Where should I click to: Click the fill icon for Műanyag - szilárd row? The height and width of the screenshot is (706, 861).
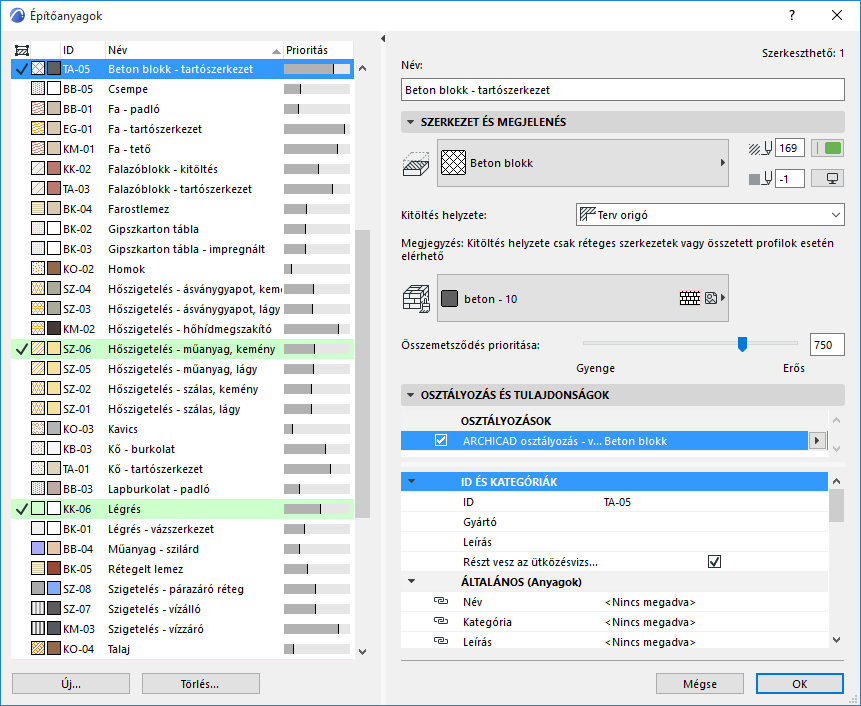coord(38,549)
